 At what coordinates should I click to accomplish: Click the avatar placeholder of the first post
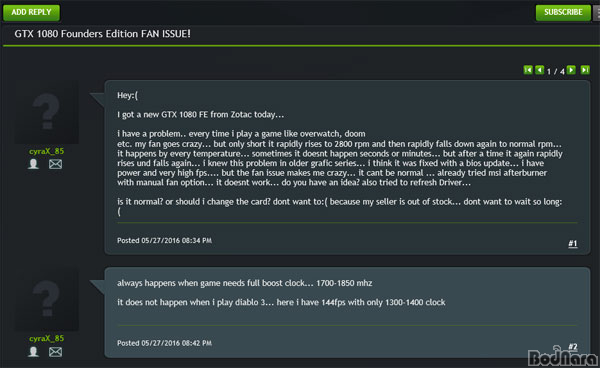click(47, 112)
